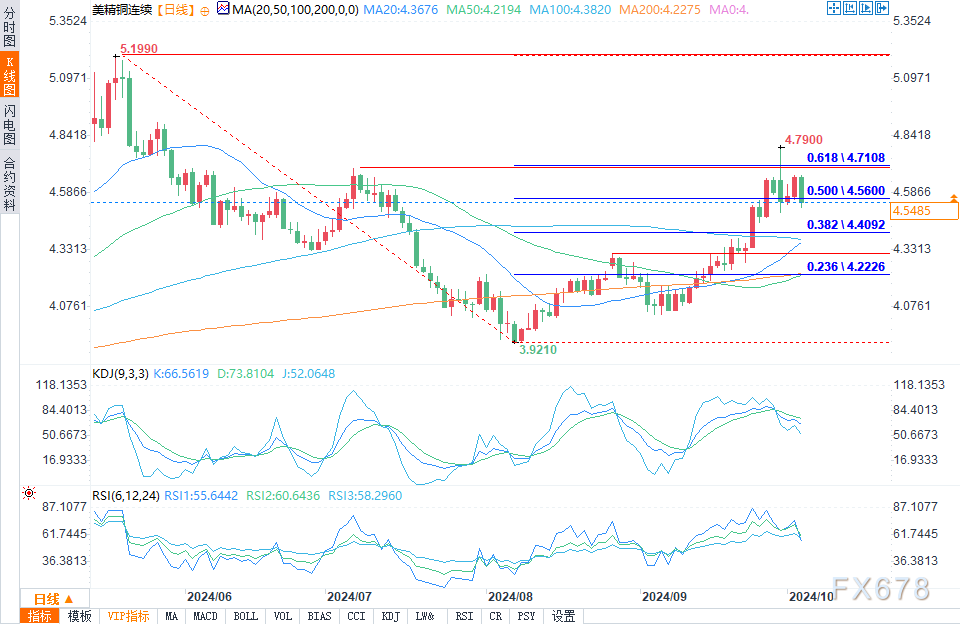Open the 日线 period dropdown

[54, 598]
